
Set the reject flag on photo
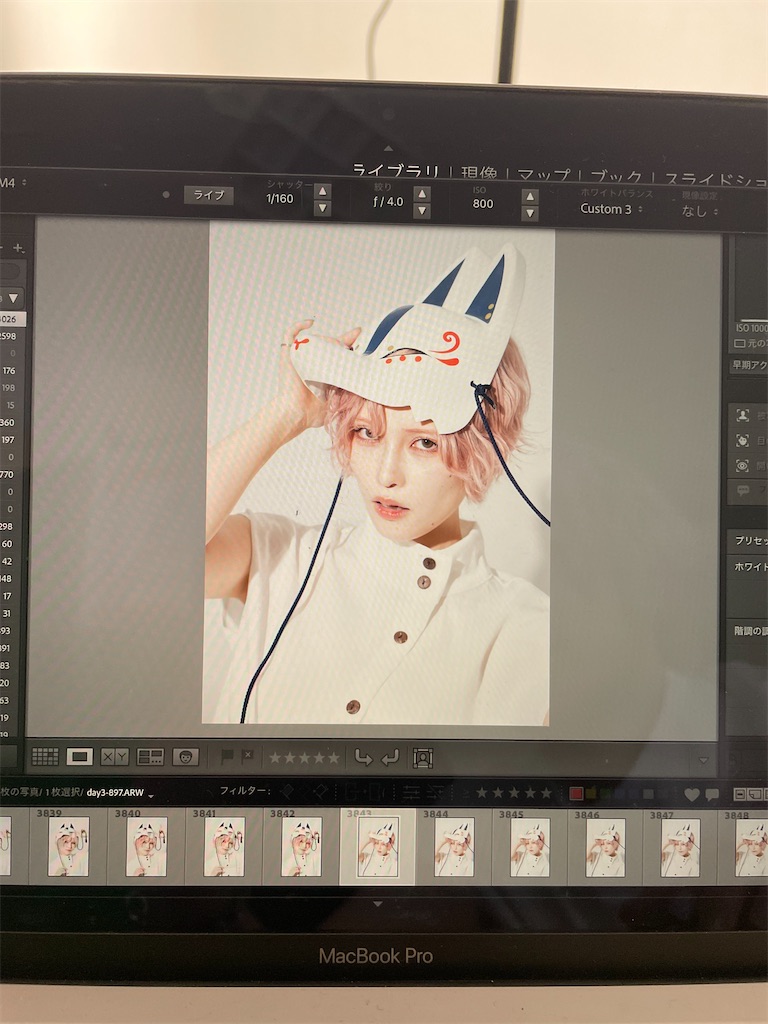pos(248,757)
